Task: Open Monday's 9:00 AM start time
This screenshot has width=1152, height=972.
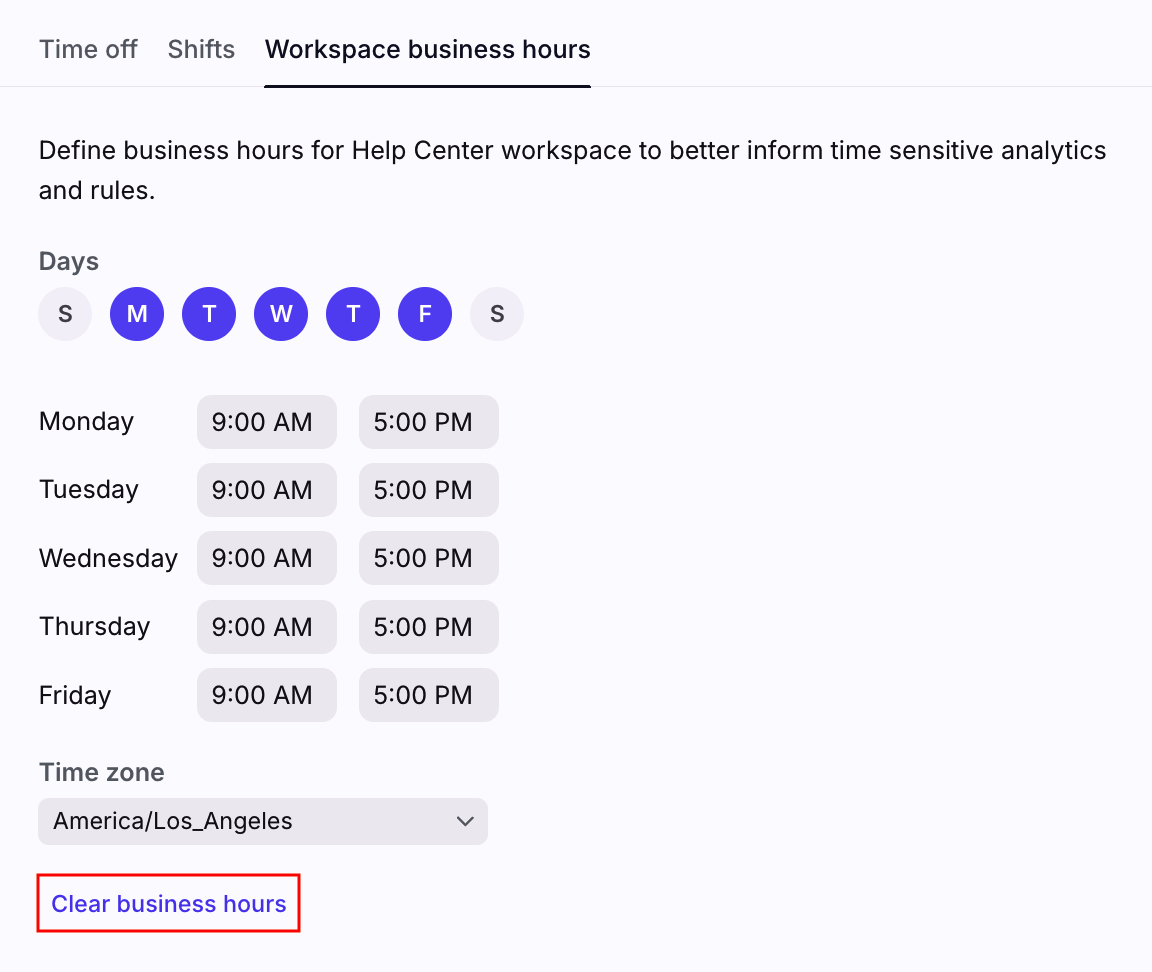Action: click(x=266, y=422)
